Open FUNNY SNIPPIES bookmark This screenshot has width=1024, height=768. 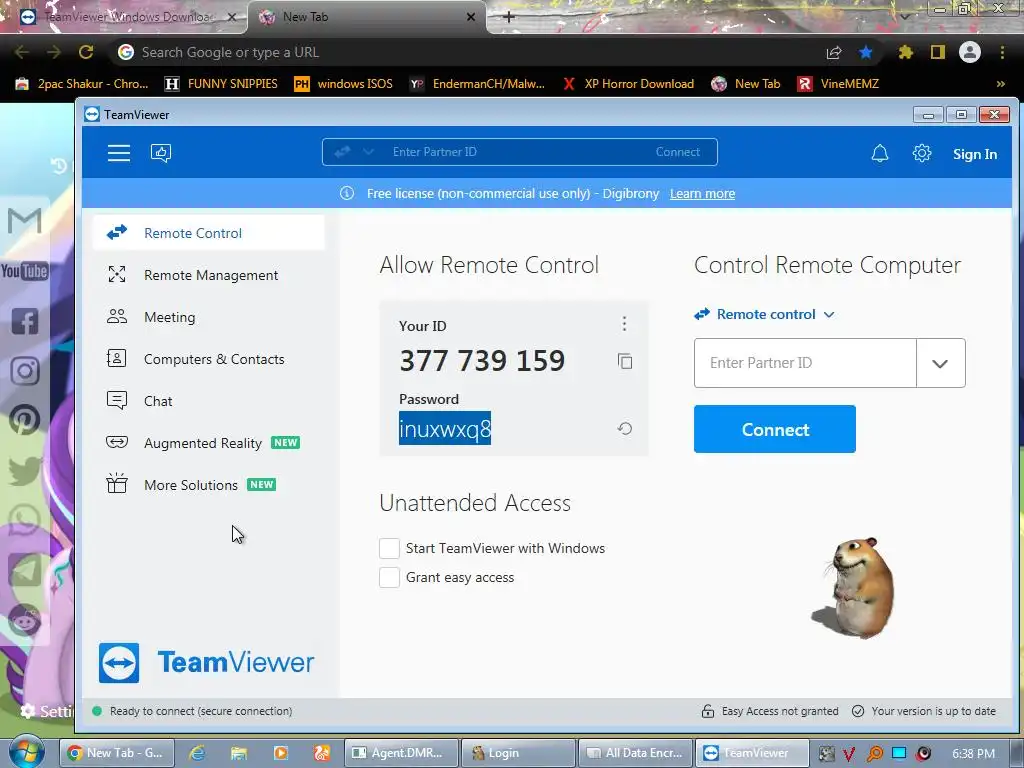click(221, 84)
